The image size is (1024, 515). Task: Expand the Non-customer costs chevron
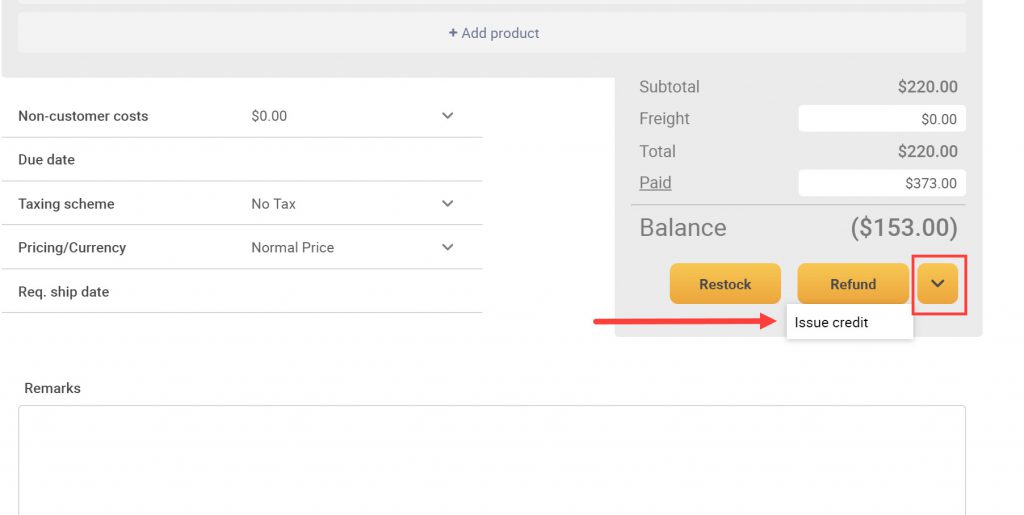(447, 116)
